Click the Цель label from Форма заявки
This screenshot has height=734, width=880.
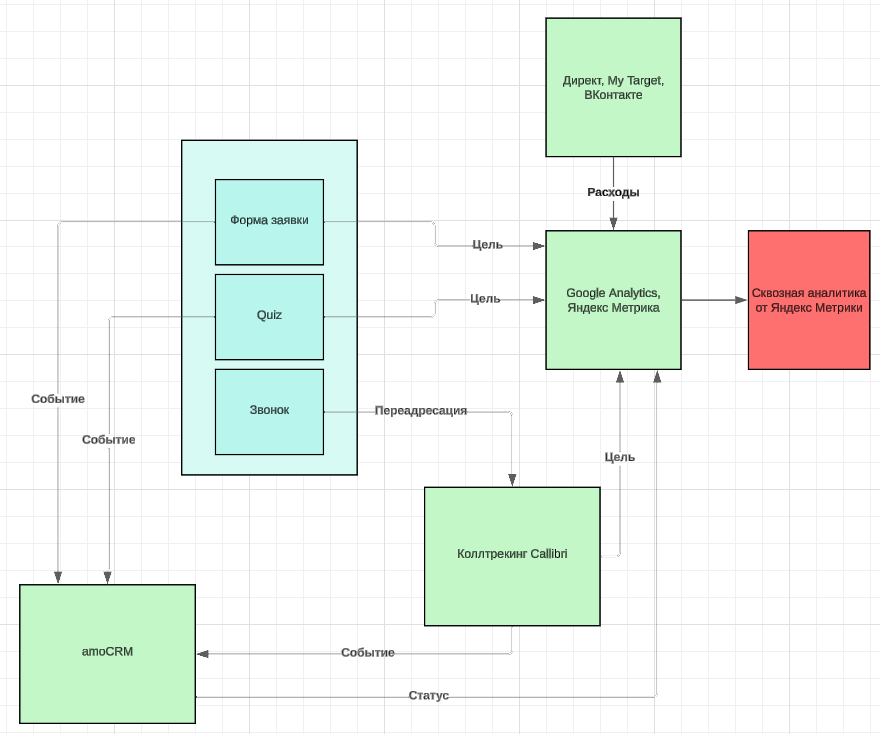click(487, 245)
